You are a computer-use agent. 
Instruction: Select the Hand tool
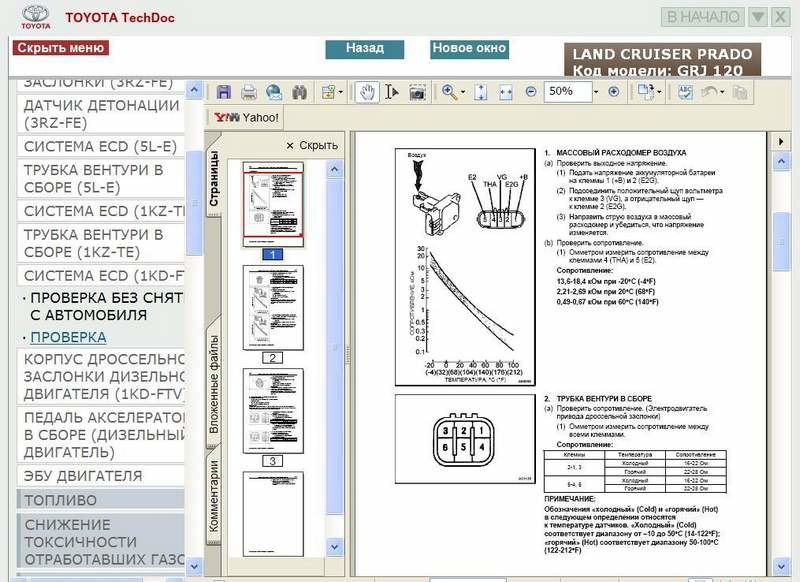point(367,92)
